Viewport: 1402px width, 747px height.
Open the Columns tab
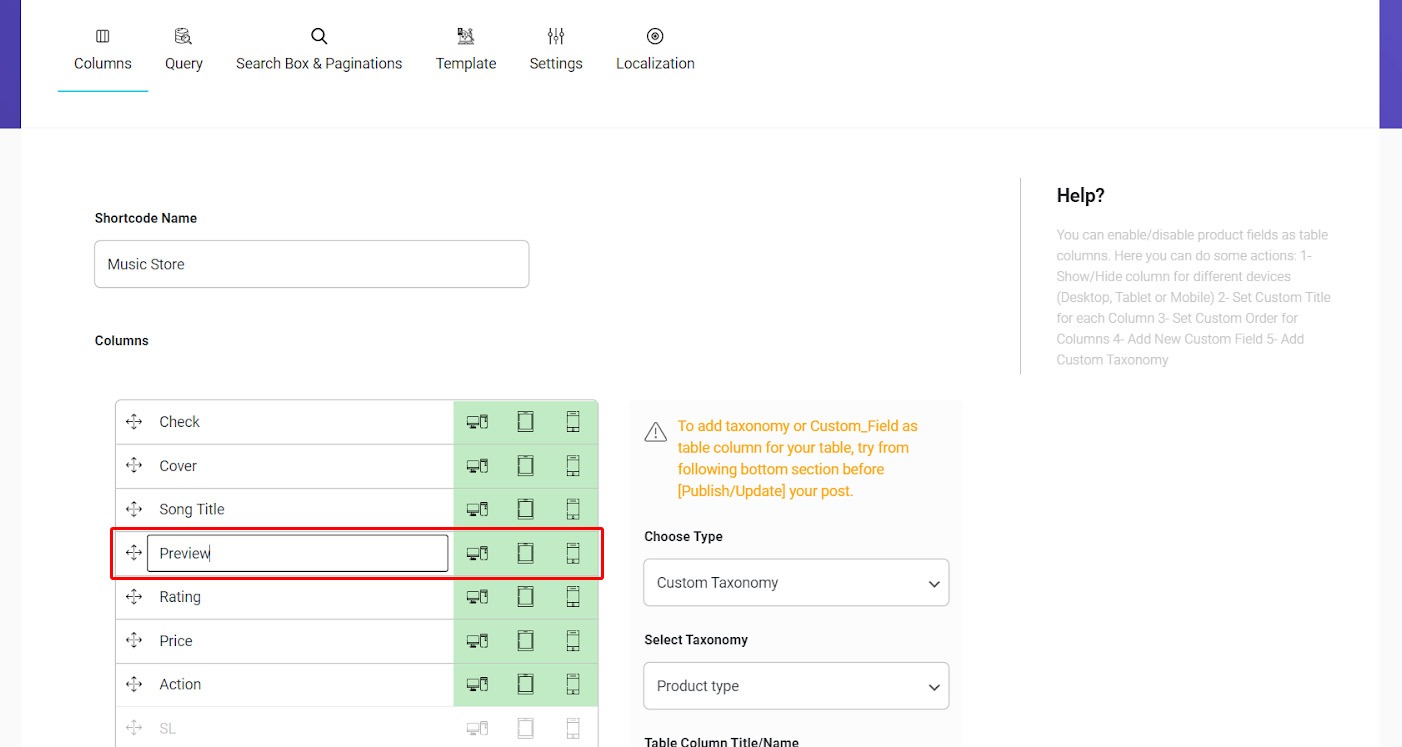(103, 50)
